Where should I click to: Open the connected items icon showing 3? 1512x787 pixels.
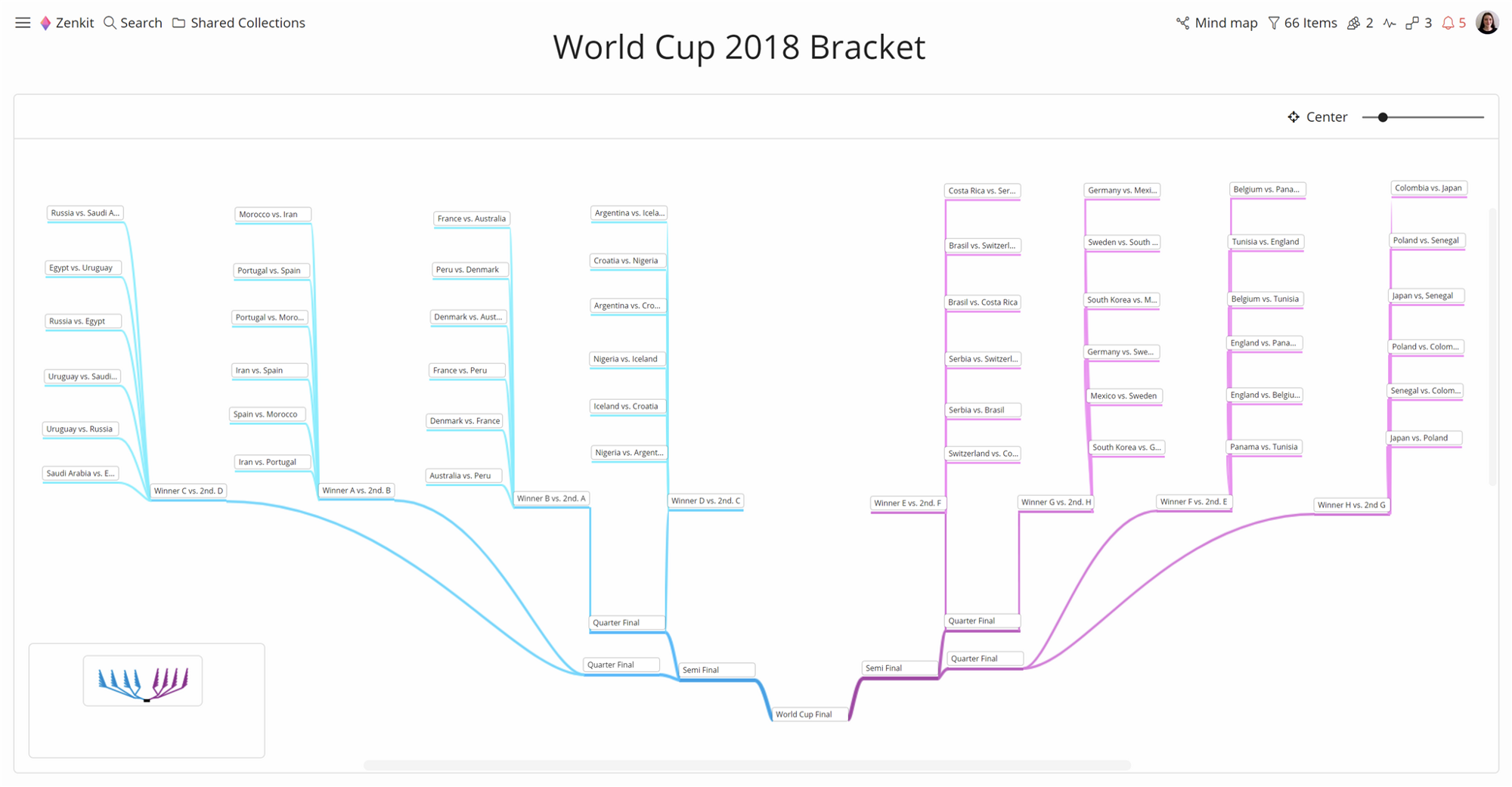[1418, 23]
